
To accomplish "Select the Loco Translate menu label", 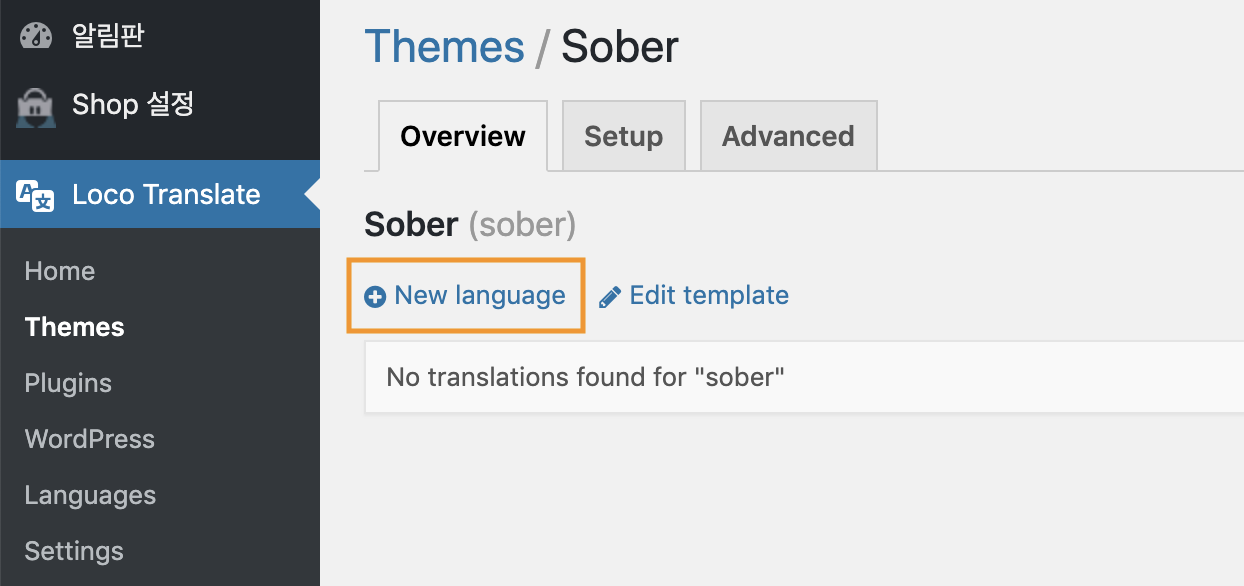I will tap(166, 195).
